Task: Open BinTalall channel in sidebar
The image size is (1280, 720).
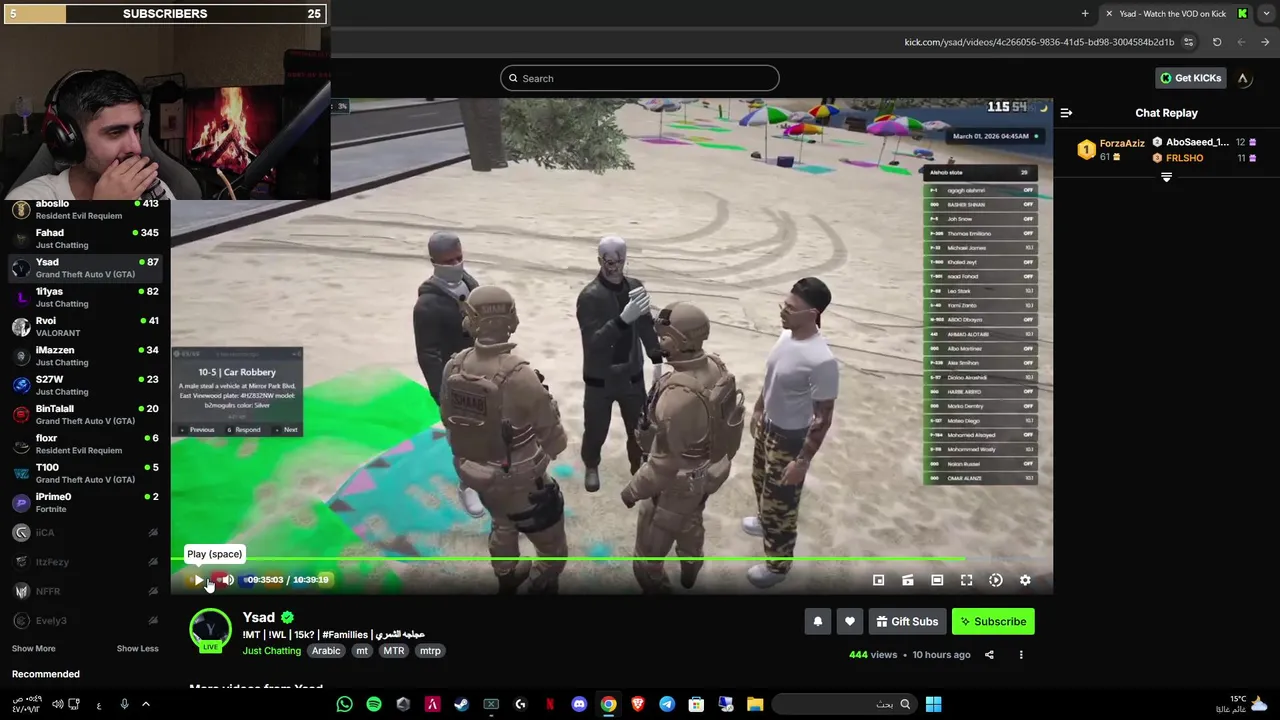Action: point(85,415)
